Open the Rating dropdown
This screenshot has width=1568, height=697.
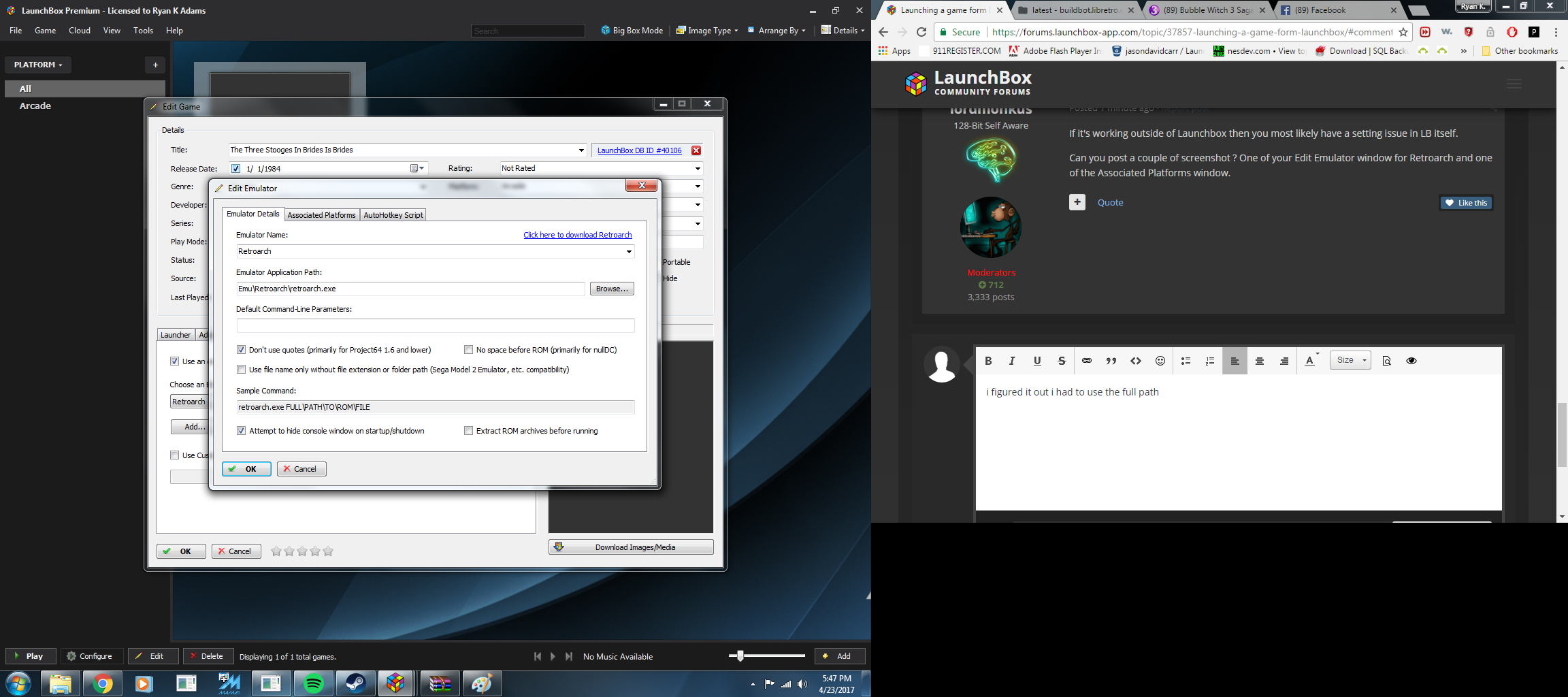pos(698,169)
